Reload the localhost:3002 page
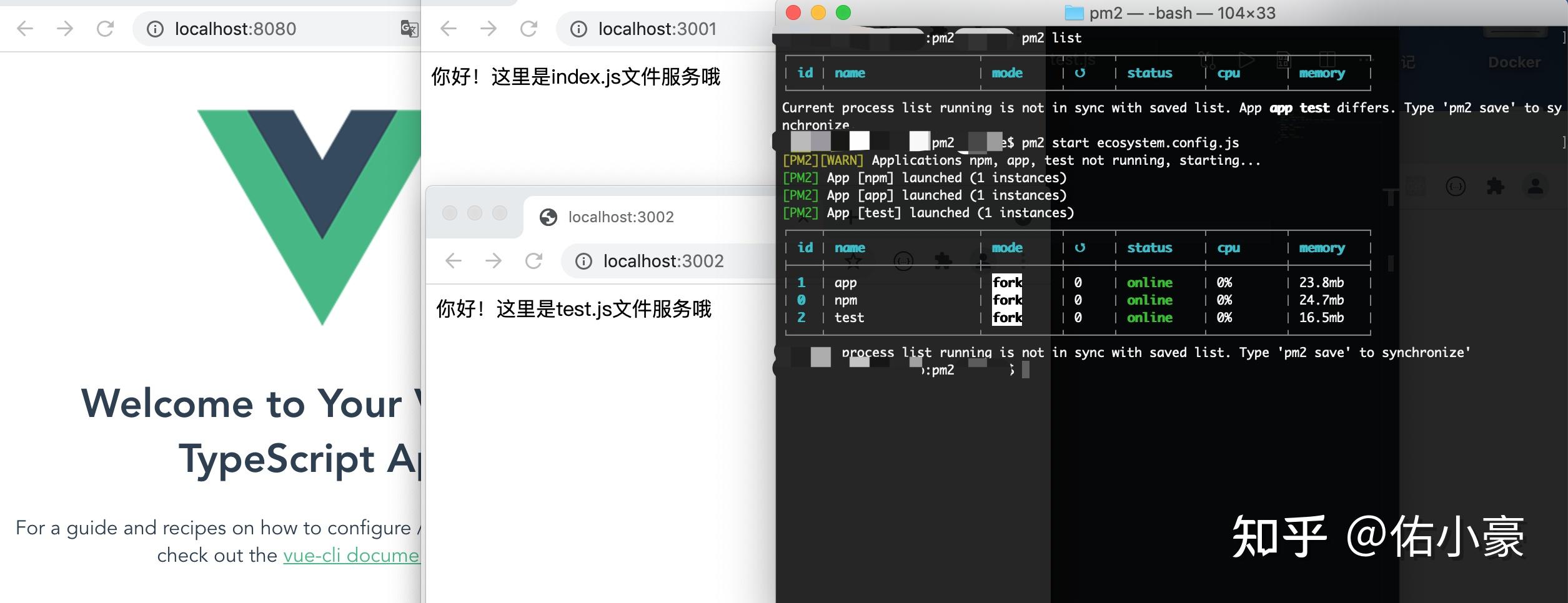This screenshot has height=603, width=1568. click(x=533, y=261)
